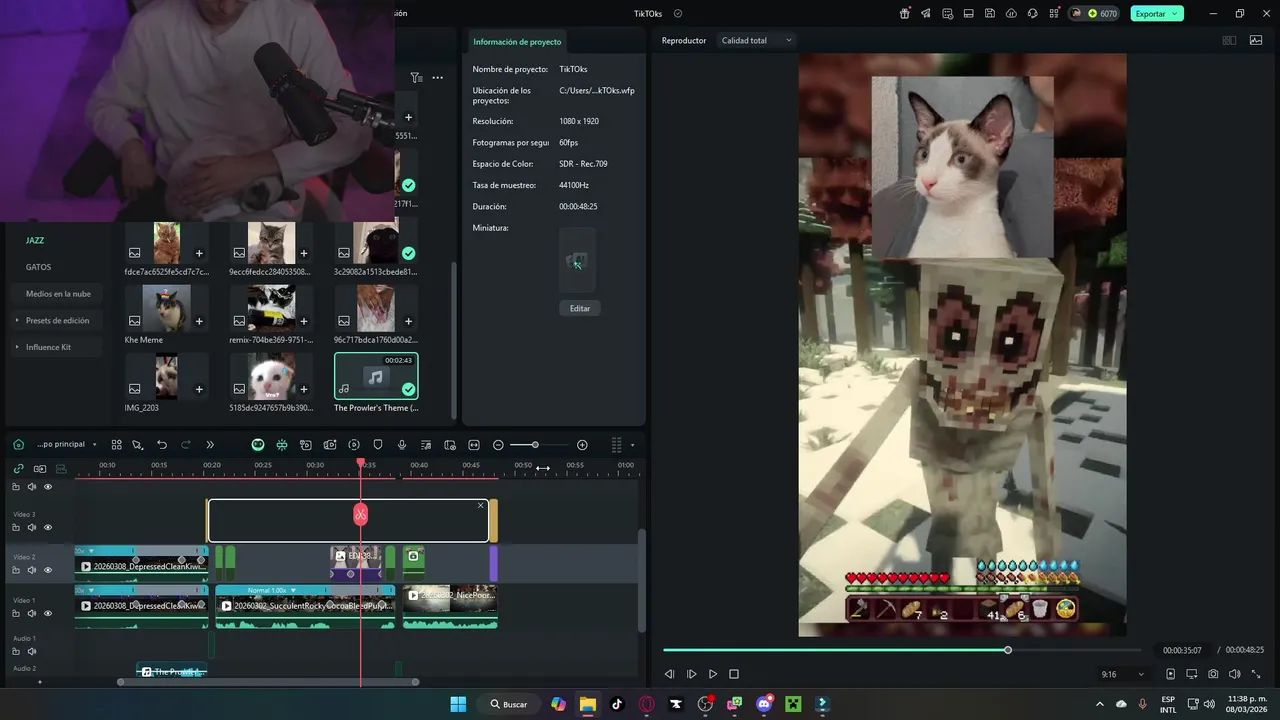1280x720 pixels.
Task: Stop playback with the square stop button
Action: pyautogui.click(x=734, y=674)
